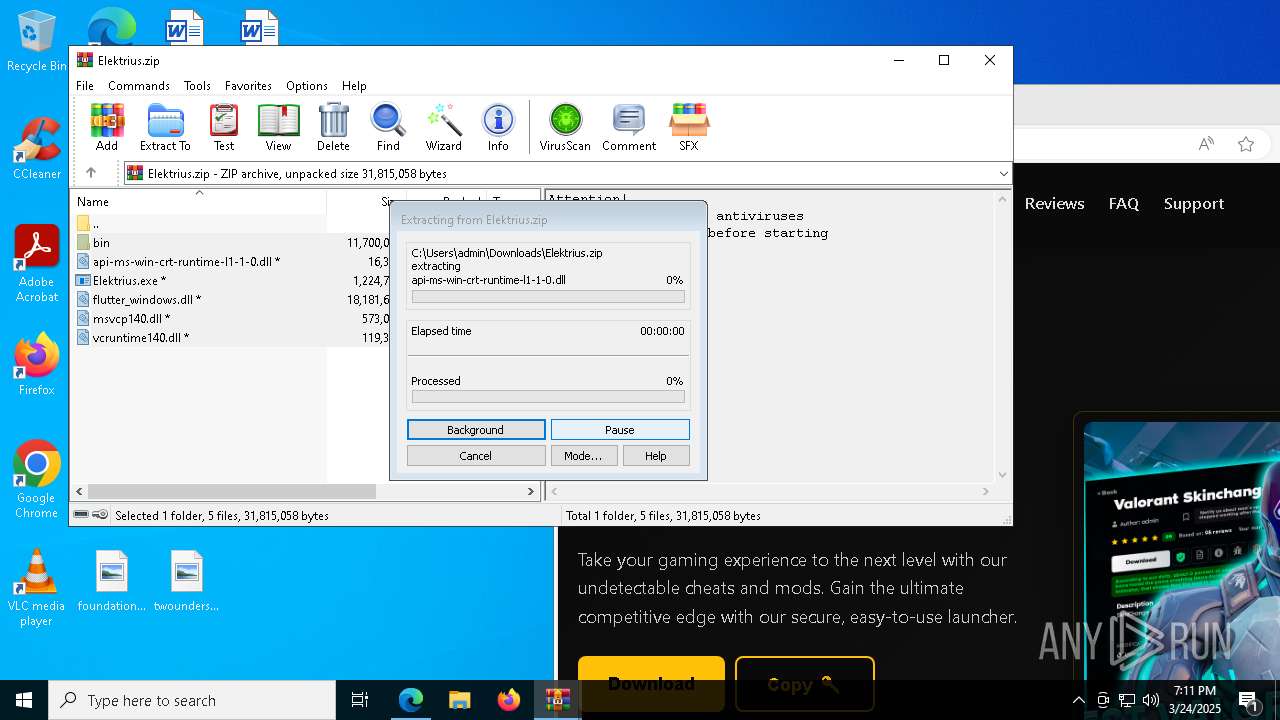This screenshot has width=1280, height=720.
Task: Click the Delete trash can icon
Action: pos(333,127)
